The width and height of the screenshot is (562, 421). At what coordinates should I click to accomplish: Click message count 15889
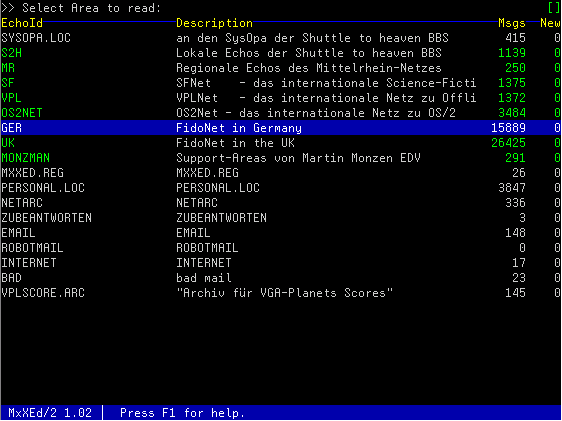pos(509,128)
